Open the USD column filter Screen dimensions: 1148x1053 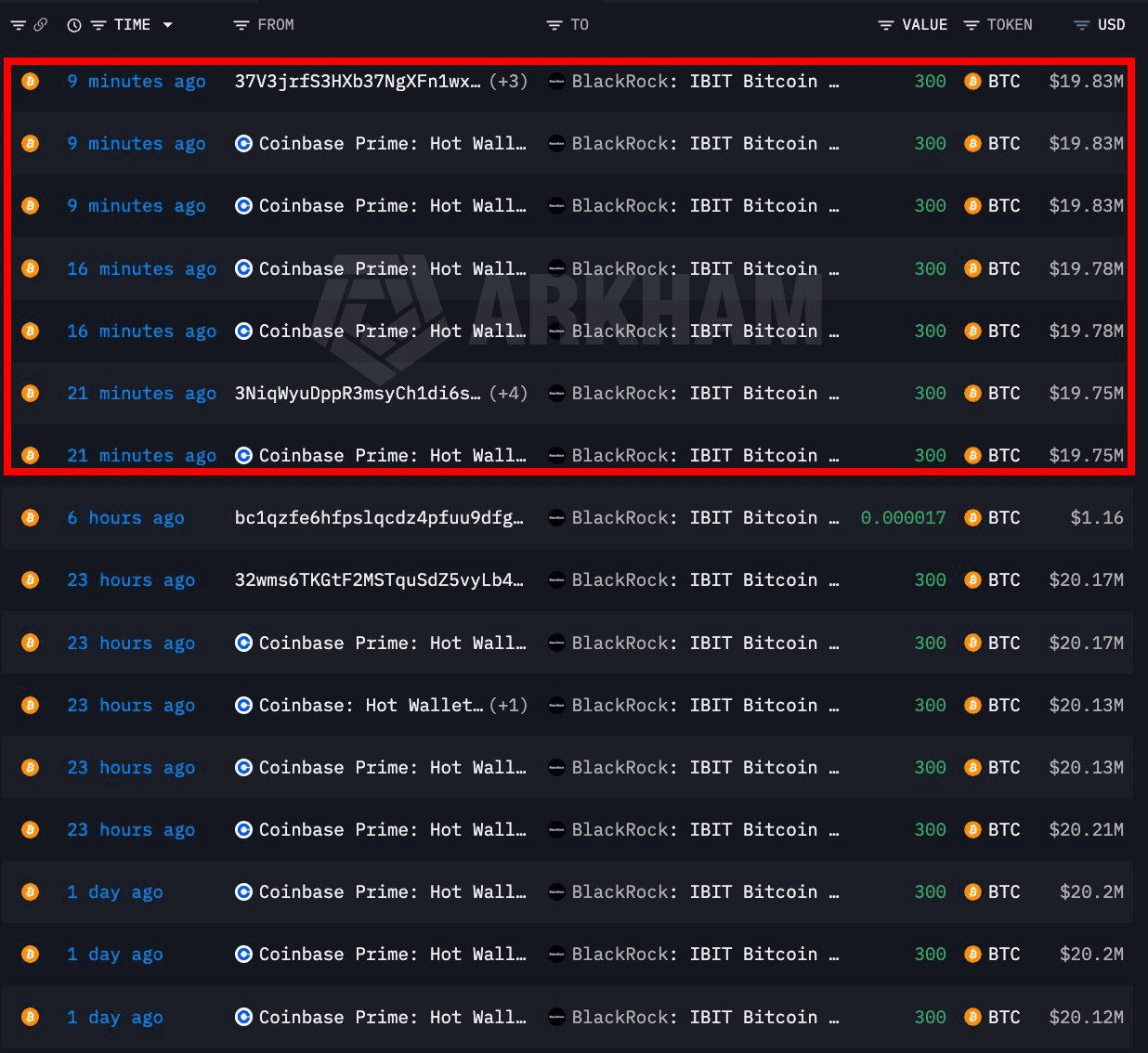[x=1081, y=25]
